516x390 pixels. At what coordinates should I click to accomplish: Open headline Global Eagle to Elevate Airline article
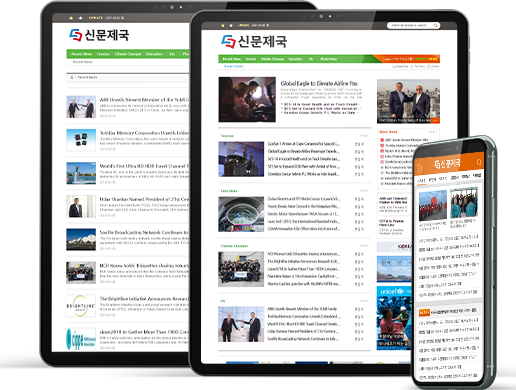tap(319, 83)
